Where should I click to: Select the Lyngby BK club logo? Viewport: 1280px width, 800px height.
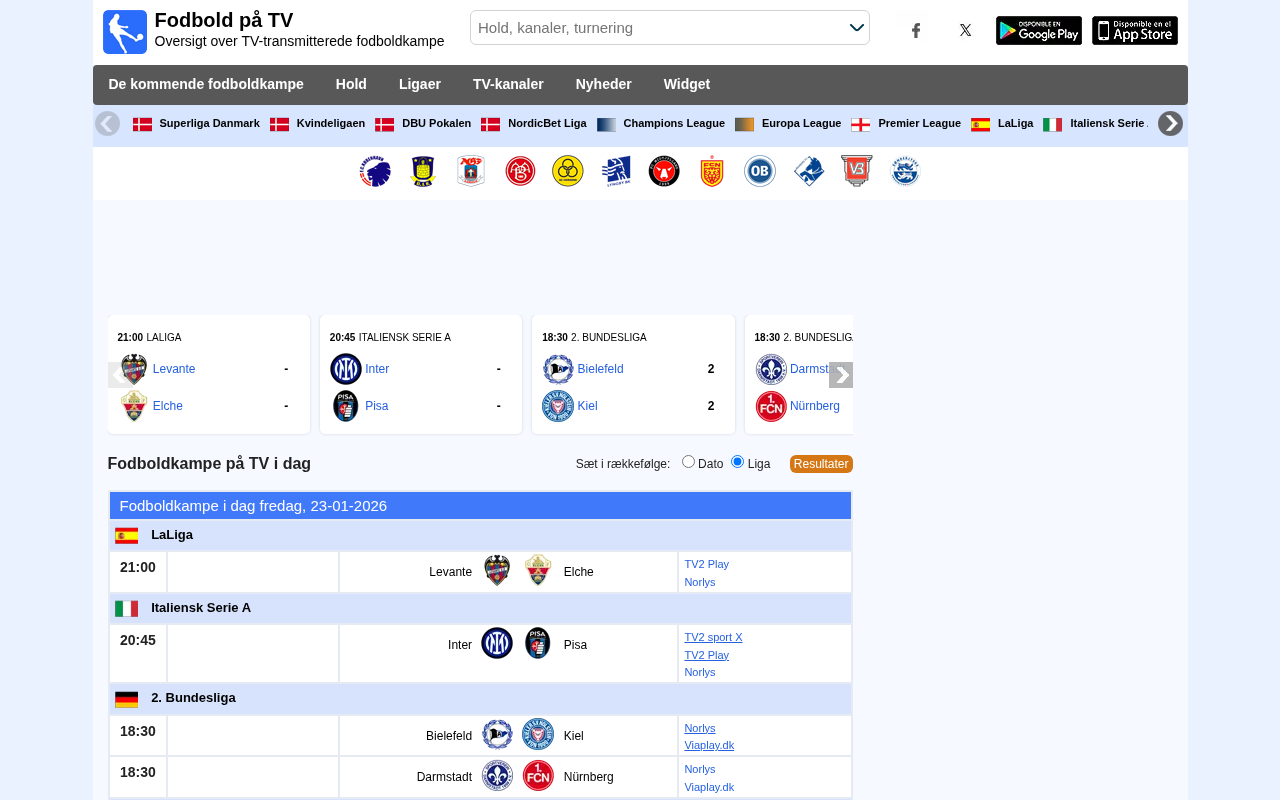point(616,172)
